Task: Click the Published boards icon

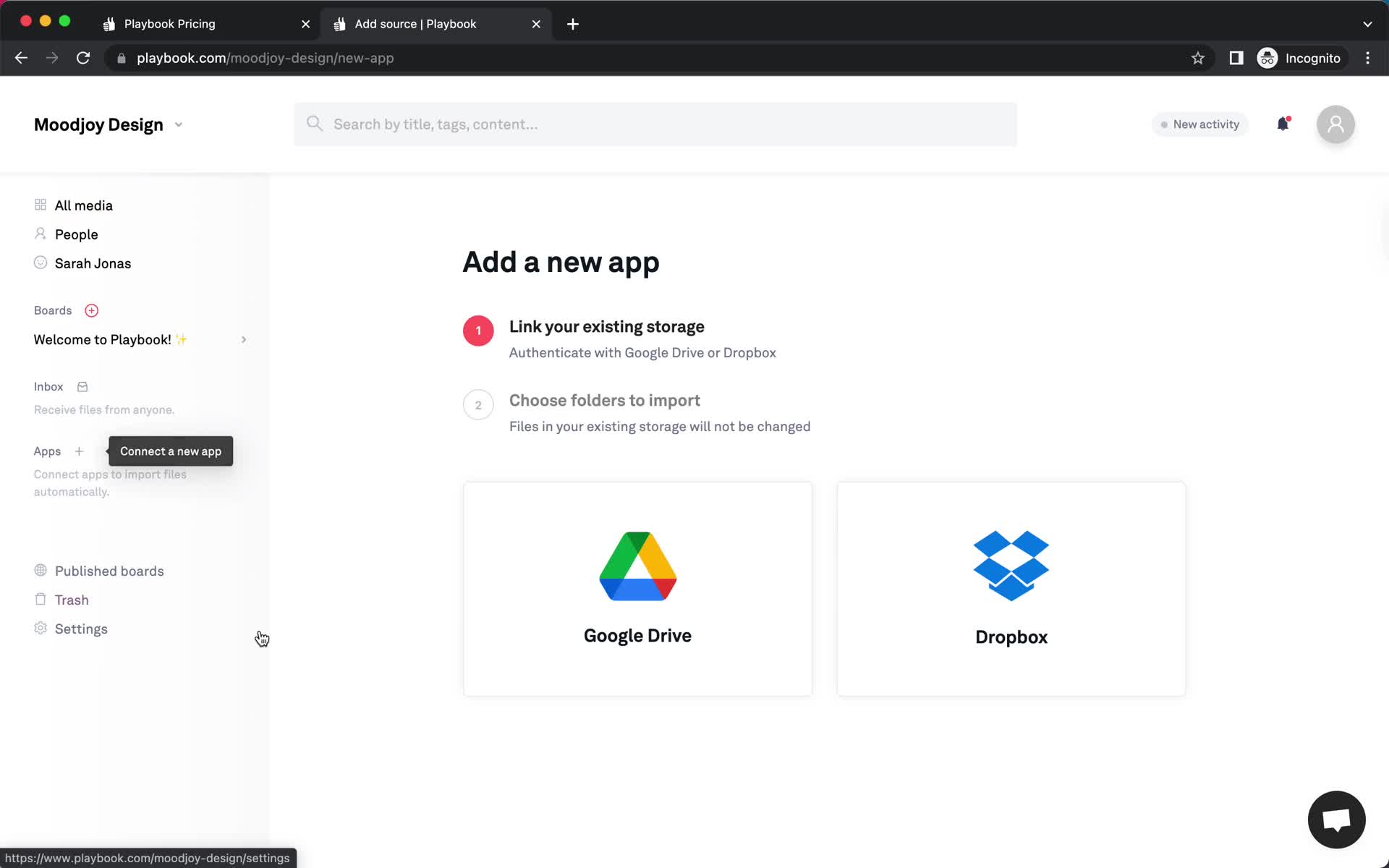Action: [40, 570]
